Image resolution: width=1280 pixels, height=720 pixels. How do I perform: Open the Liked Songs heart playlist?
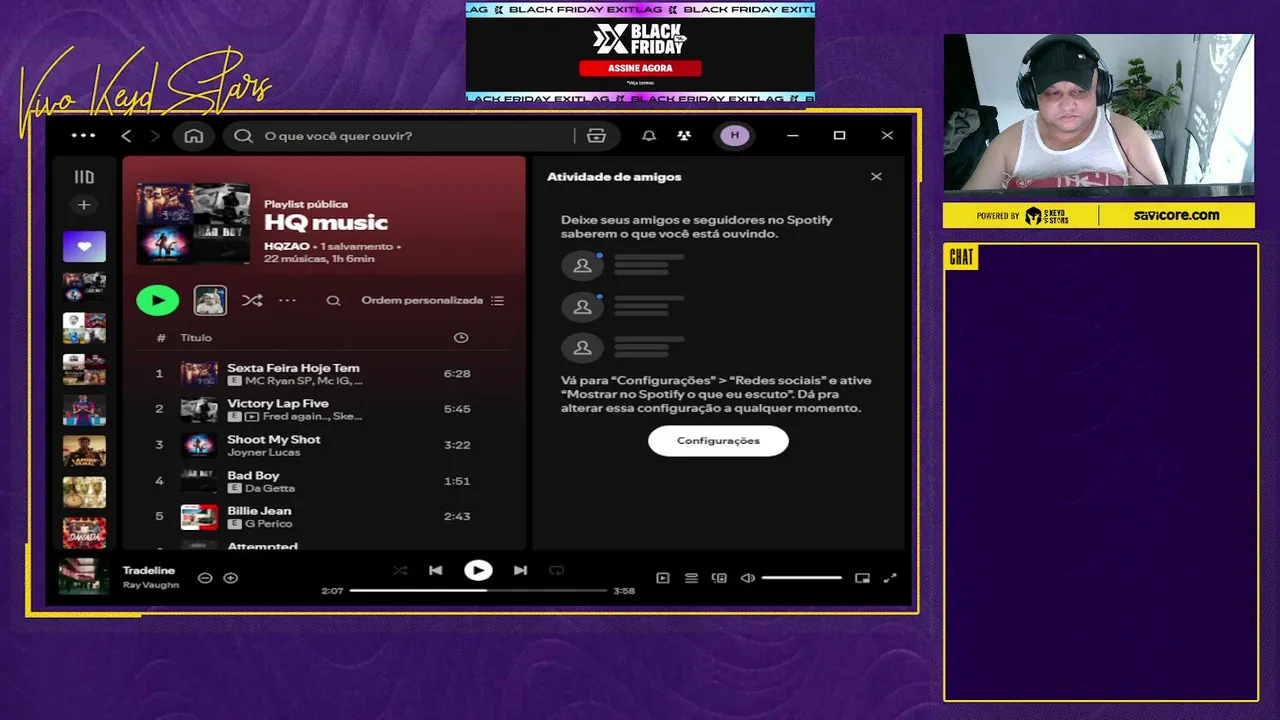pos(84,246)
